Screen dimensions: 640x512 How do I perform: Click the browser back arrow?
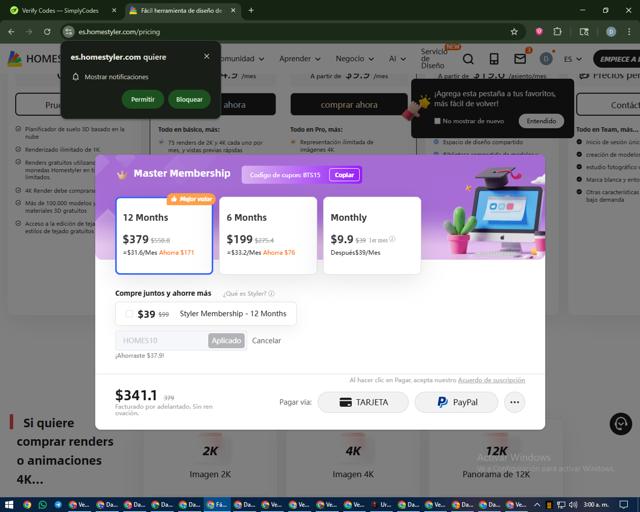click(11, 32)
